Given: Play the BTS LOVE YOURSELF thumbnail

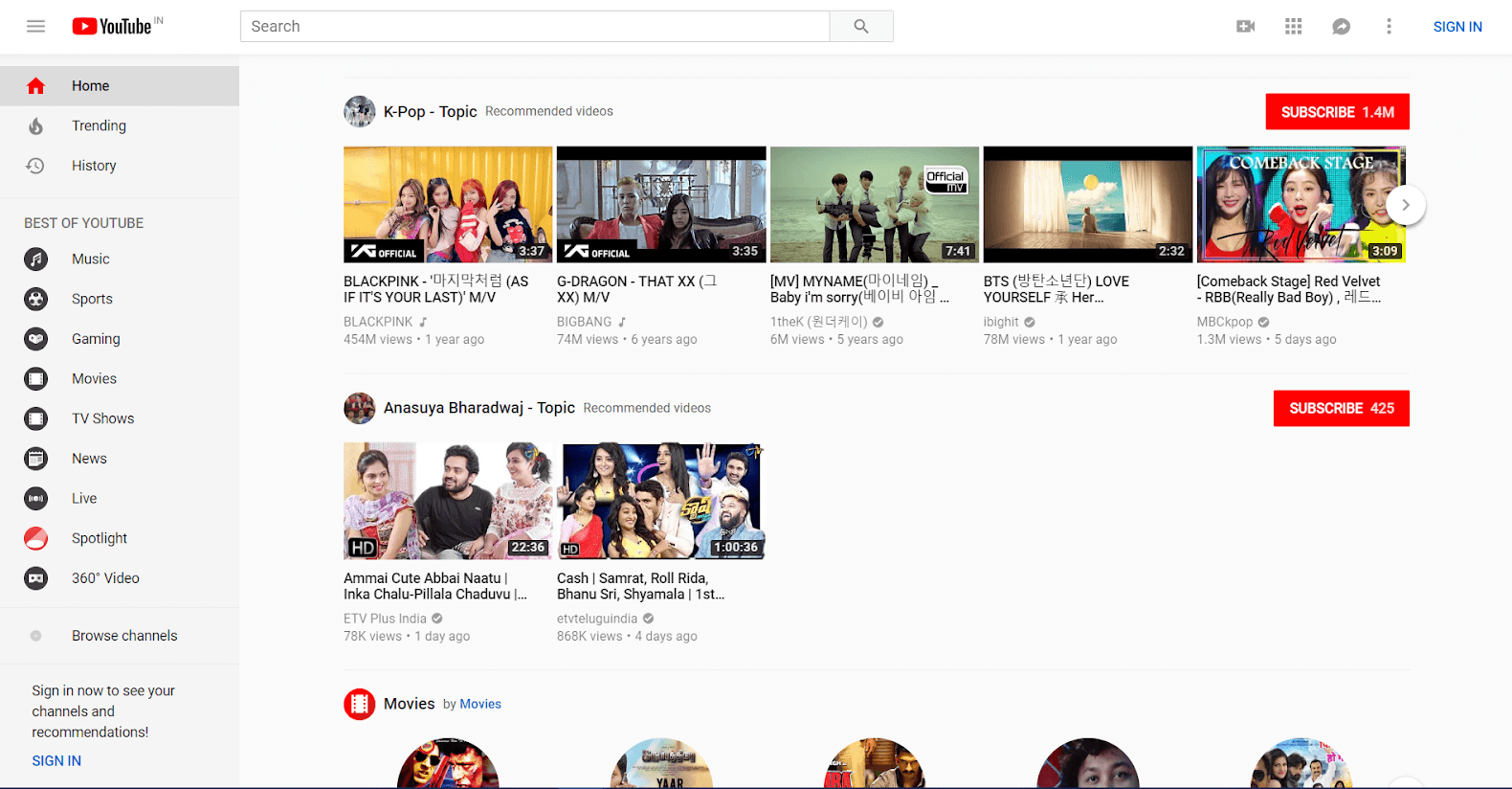Looking at the screenshot, I should coord(1088,205).
